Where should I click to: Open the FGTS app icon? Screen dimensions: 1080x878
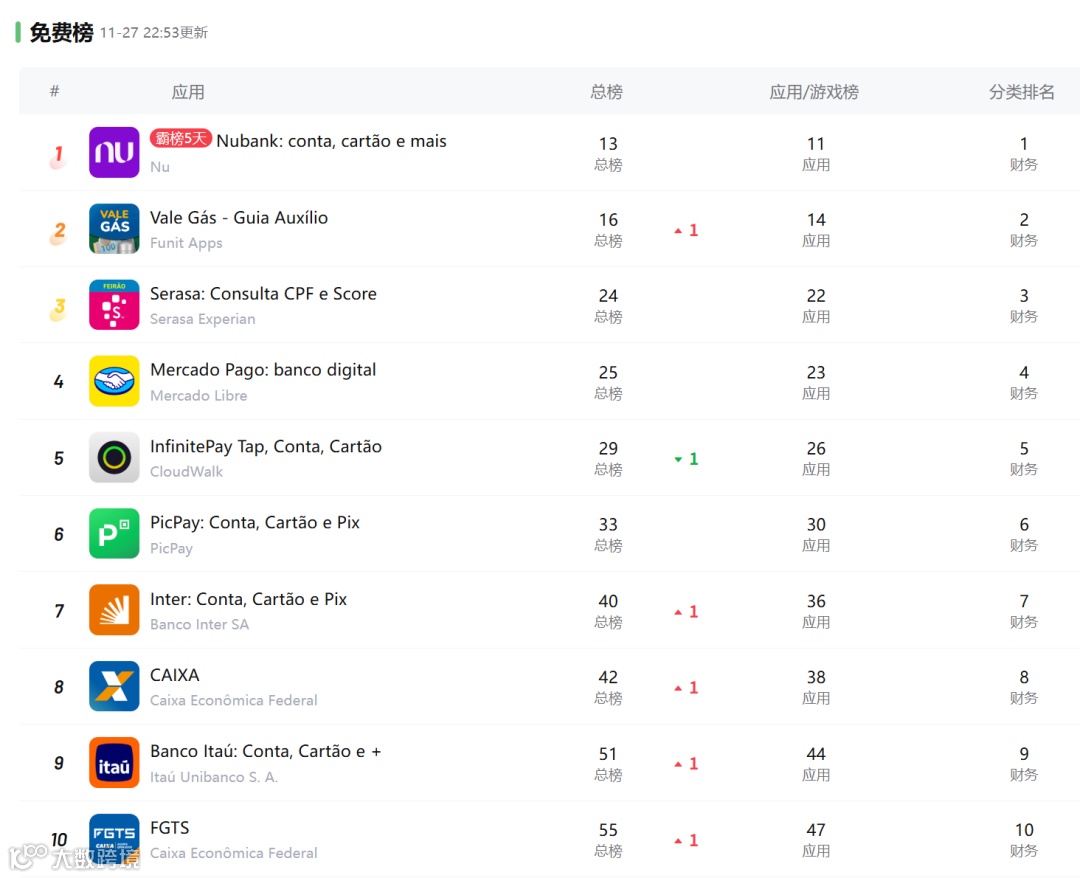(114, 838)
